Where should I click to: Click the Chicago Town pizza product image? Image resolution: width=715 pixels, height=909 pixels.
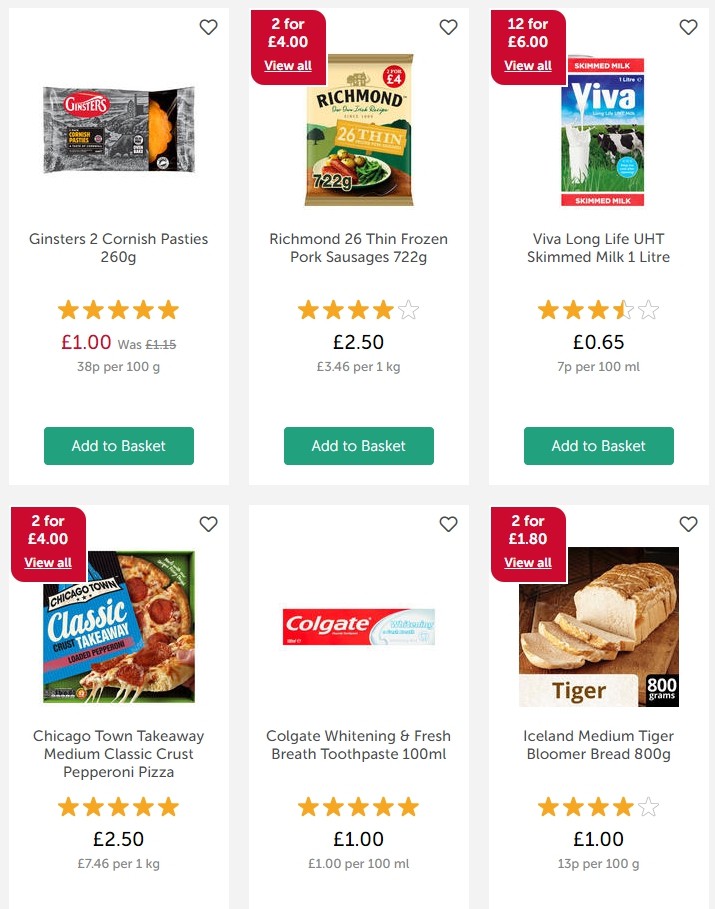tap(118, 626)
